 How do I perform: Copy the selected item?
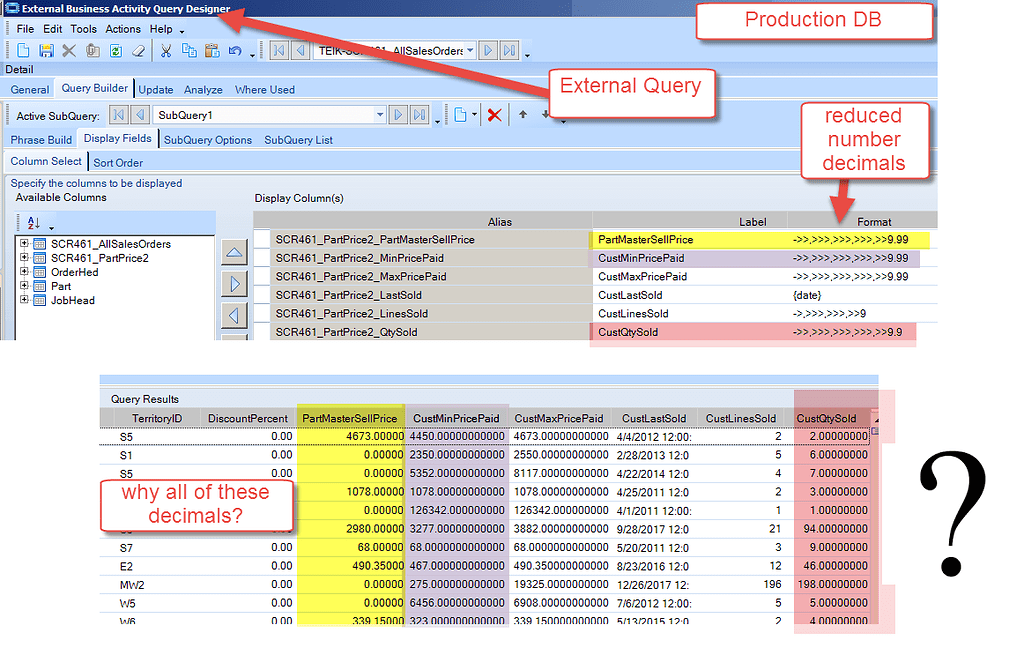pos(188,50)
